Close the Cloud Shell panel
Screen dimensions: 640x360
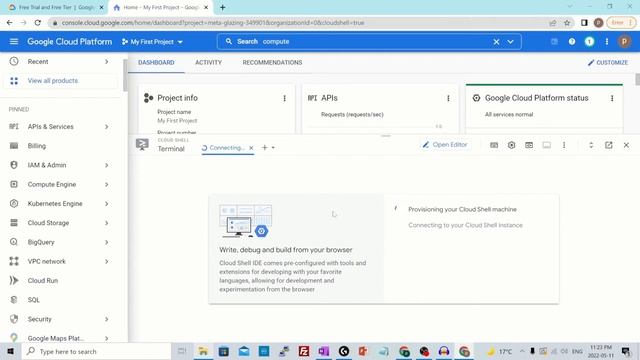point(626,145)
